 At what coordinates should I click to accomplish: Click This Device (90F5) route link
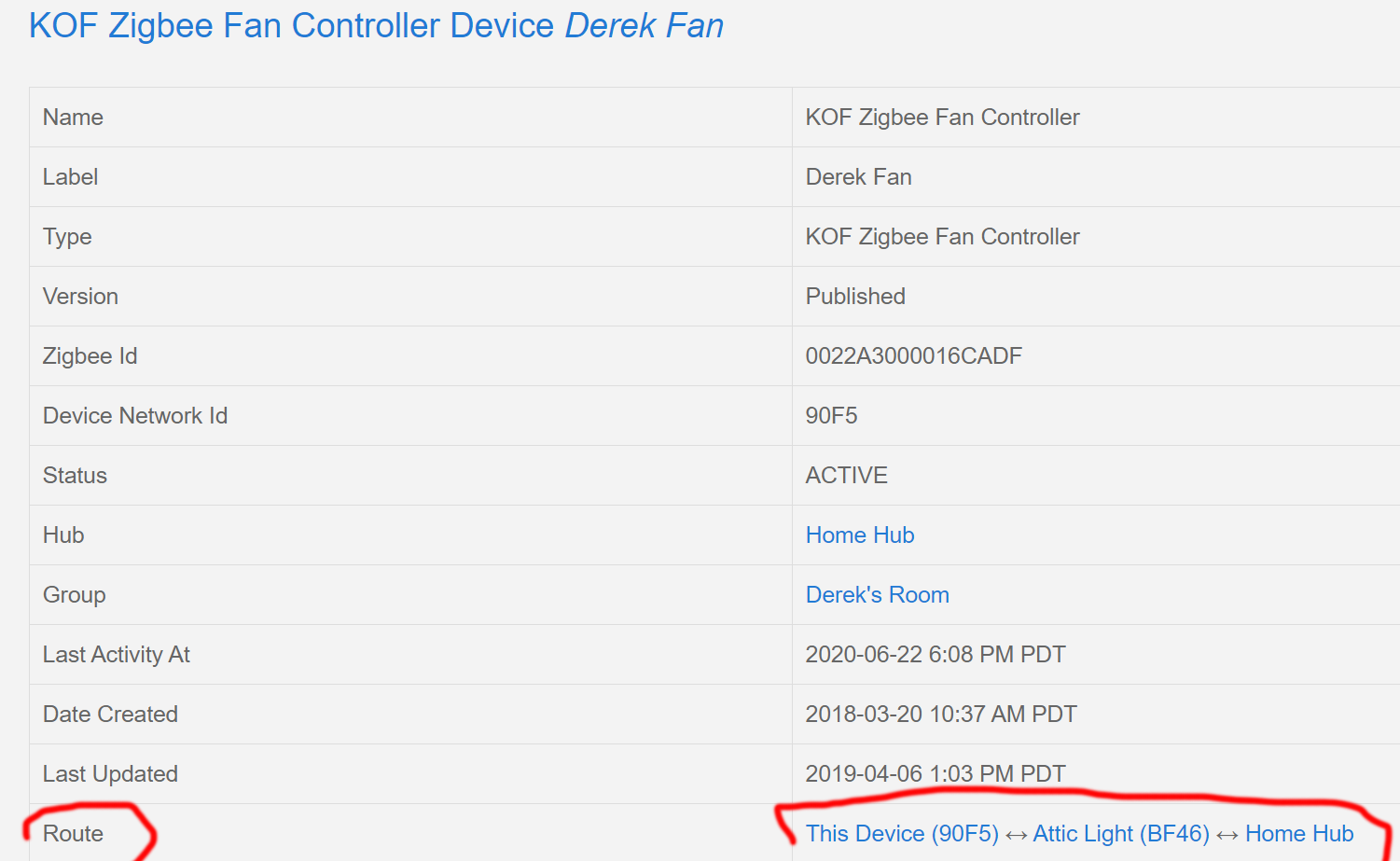901,834
